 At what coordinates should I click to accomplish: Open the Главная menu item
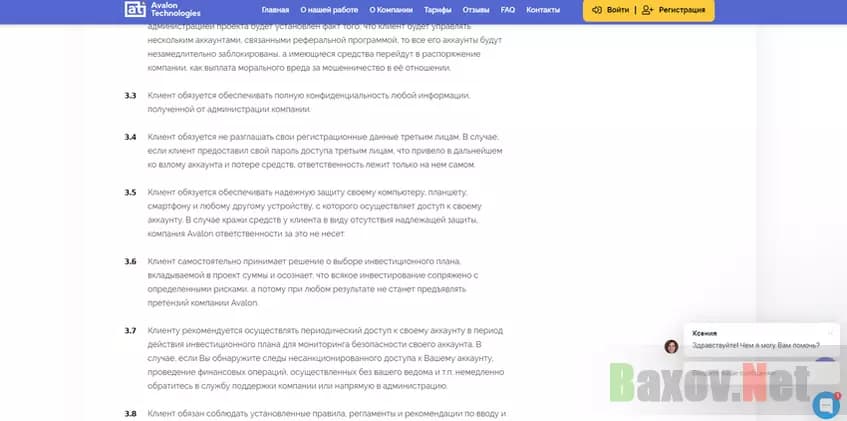pos(275,10)
